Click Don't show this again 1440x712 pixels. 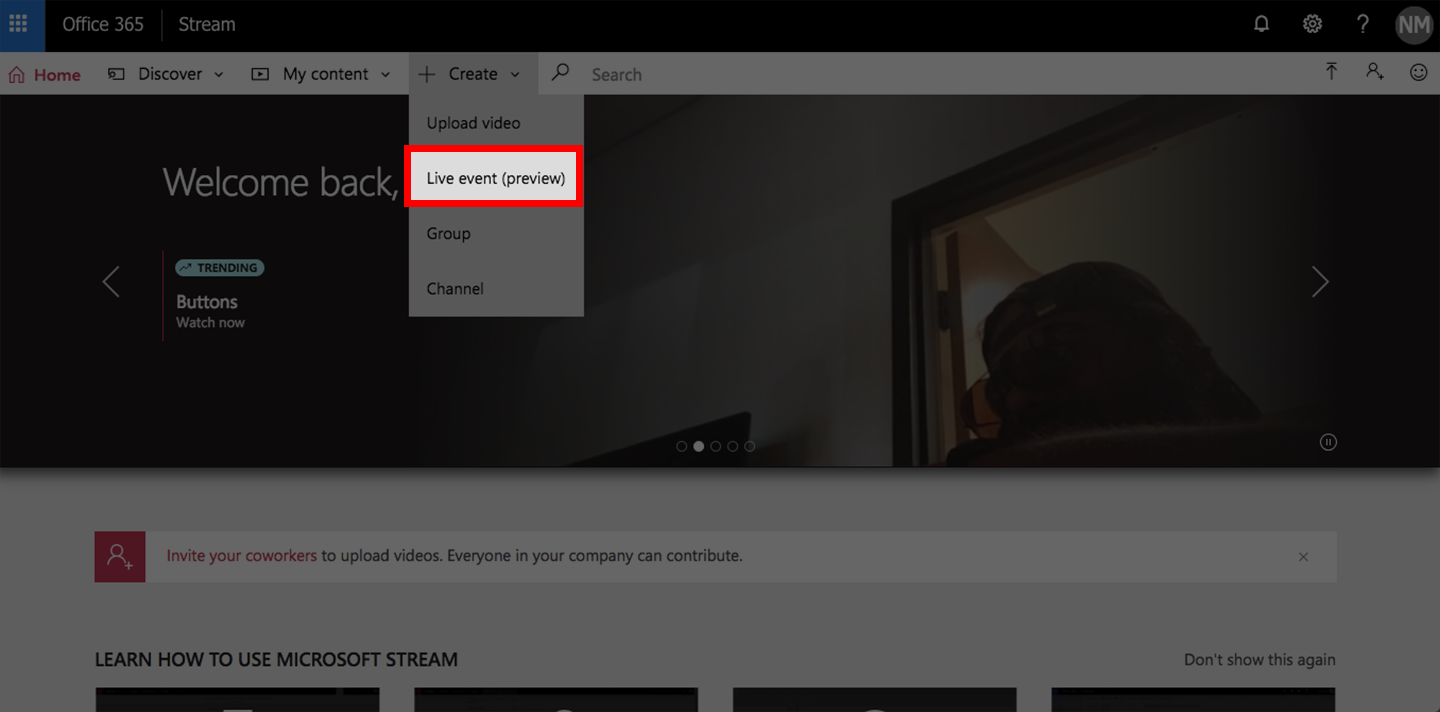(x=1260, y=659)
